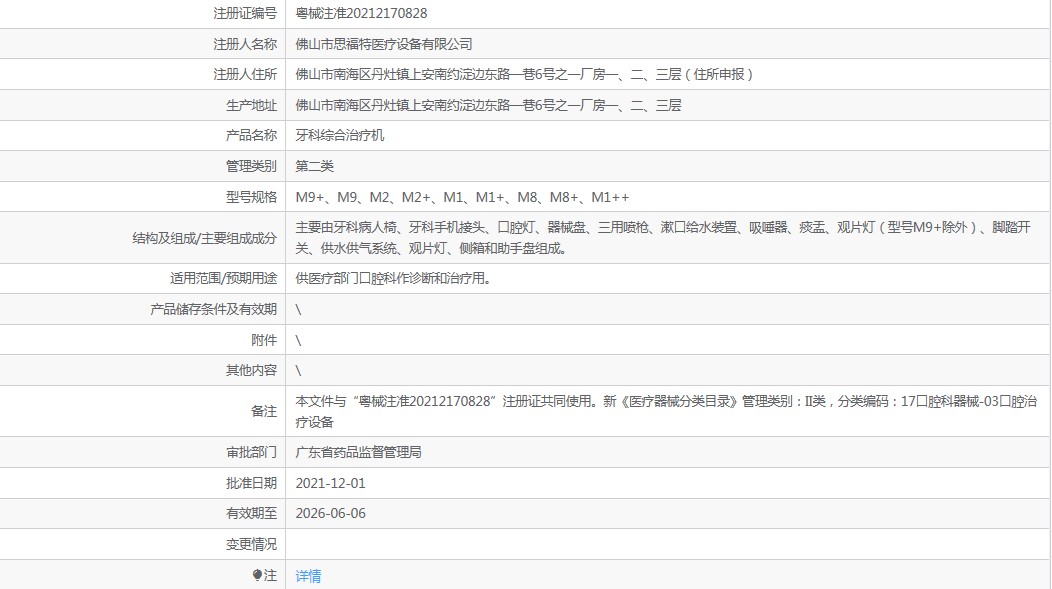Click the 适用范围/预期用途 label
Viewport: 1052px width, 589px height.
(x=223, y=278)
